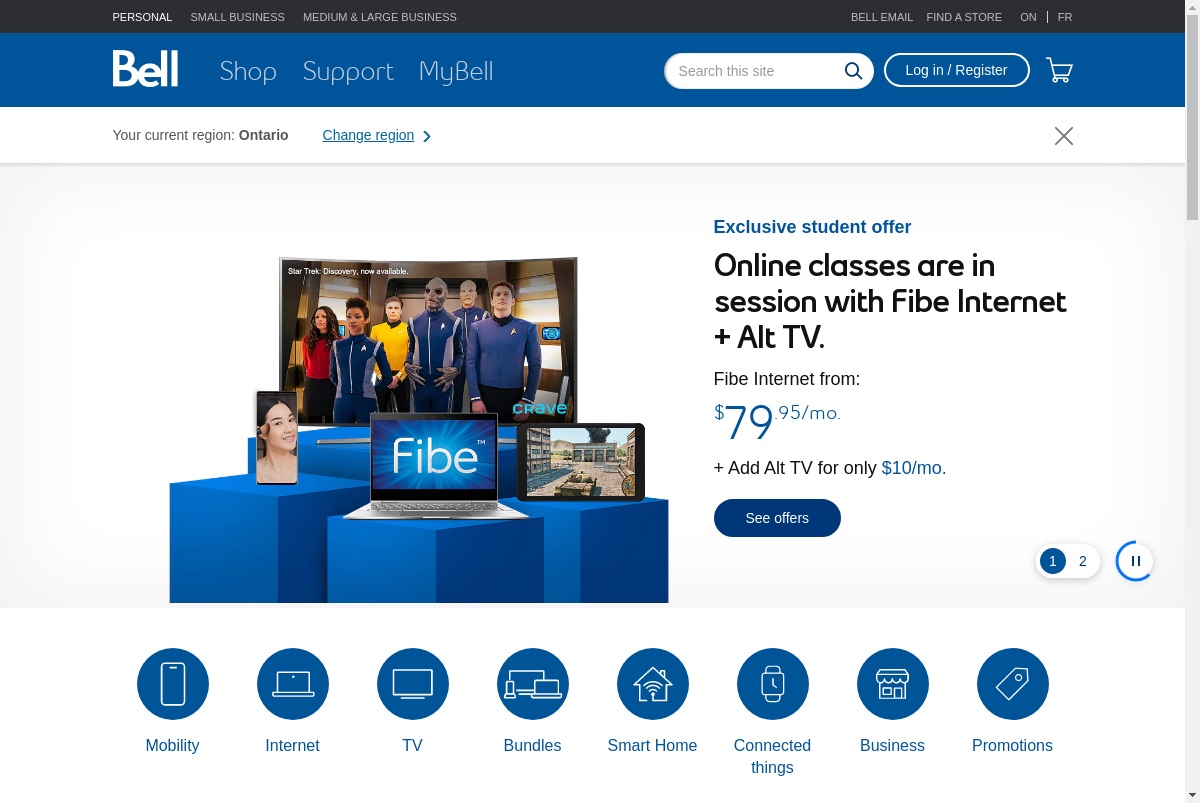Switch language to FR

point(1065,17)
